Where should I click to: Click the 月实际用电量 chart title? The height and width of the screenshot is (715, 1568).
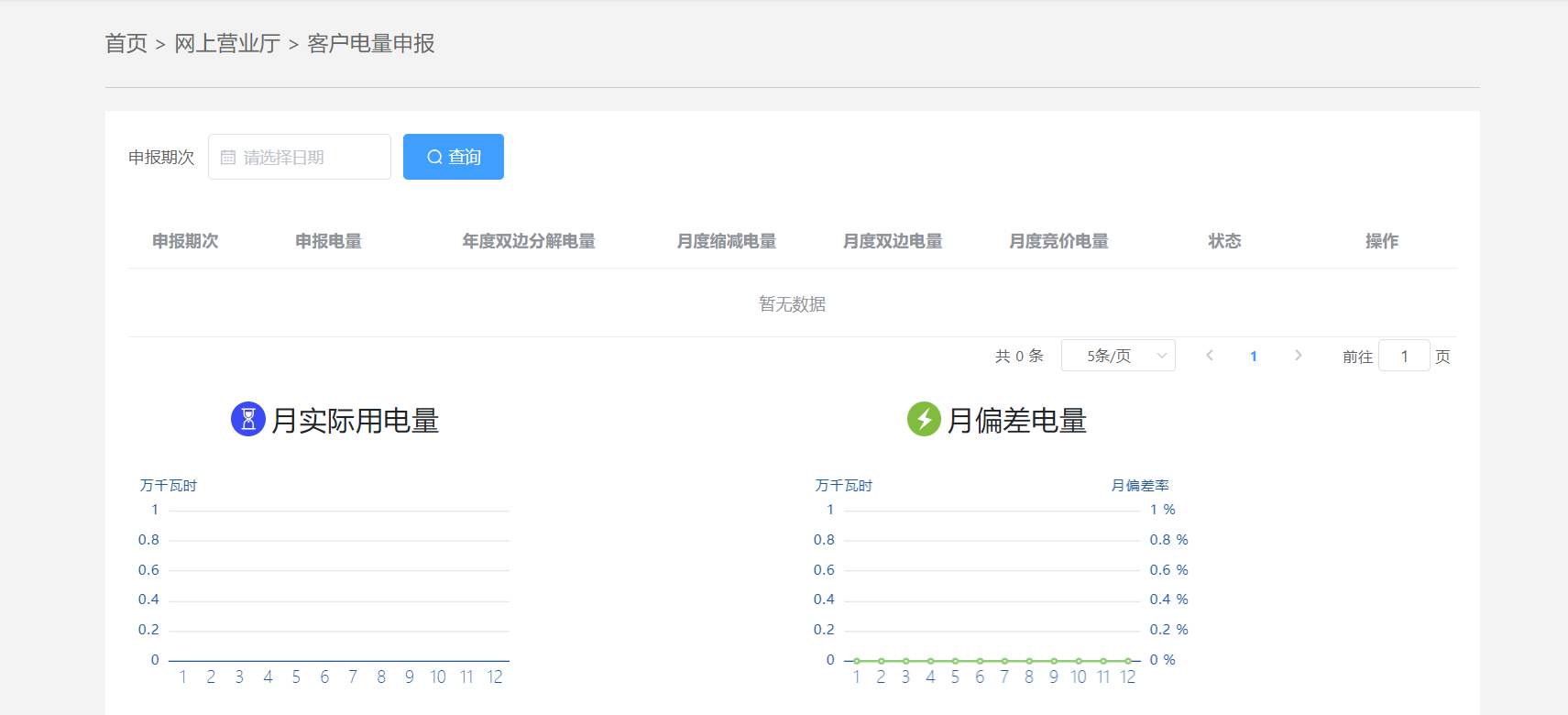(x=356, y=421)
